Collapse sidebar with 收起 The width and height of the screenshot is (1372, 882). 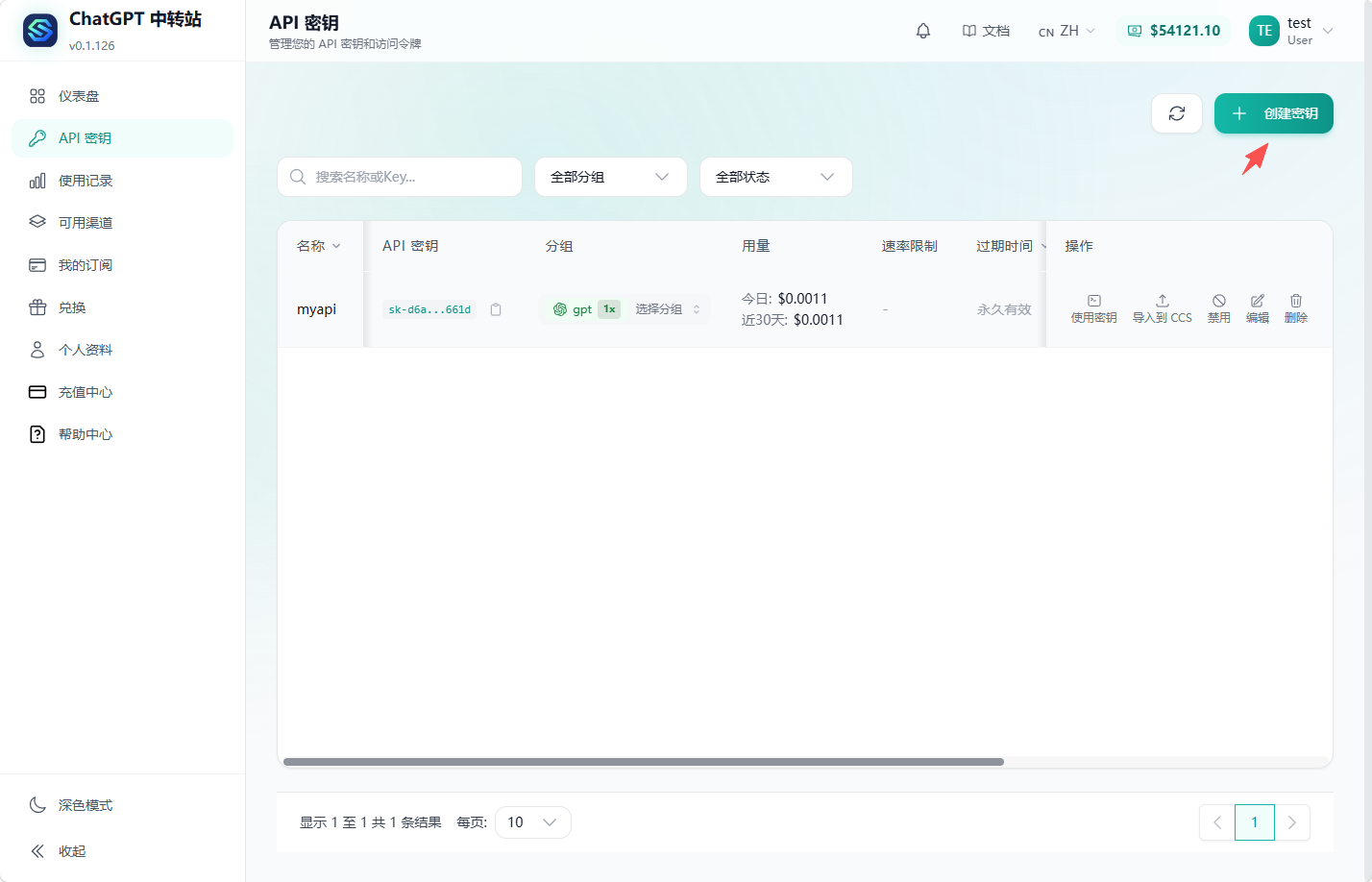(122, 851)
